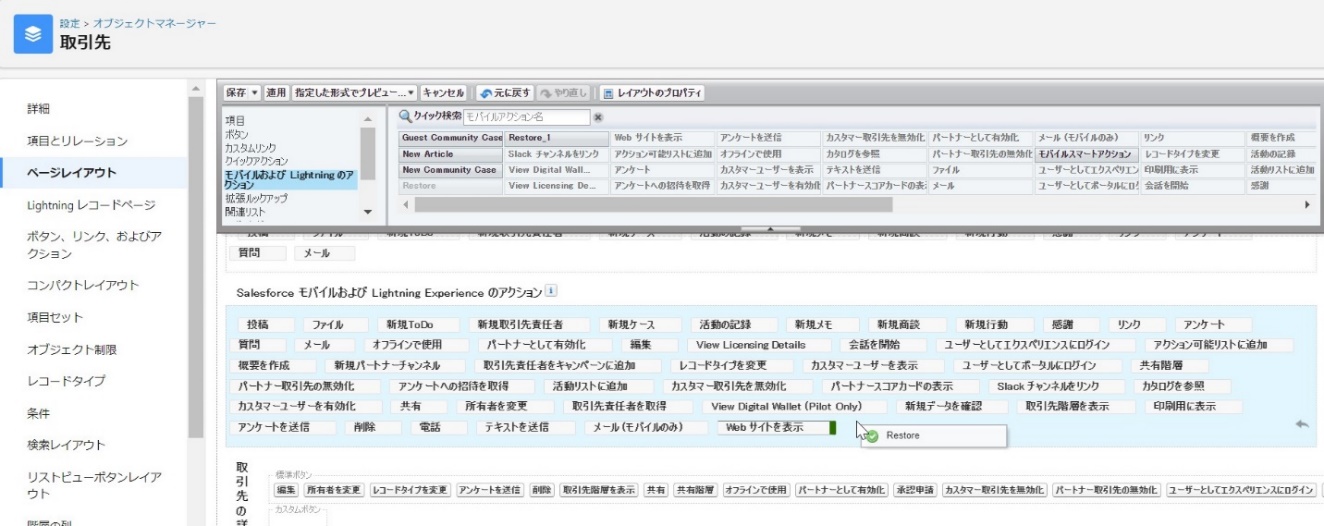Click the greyed redo icon やり直し
Viewport: 1324px width, 526px height.
point(547,93)
